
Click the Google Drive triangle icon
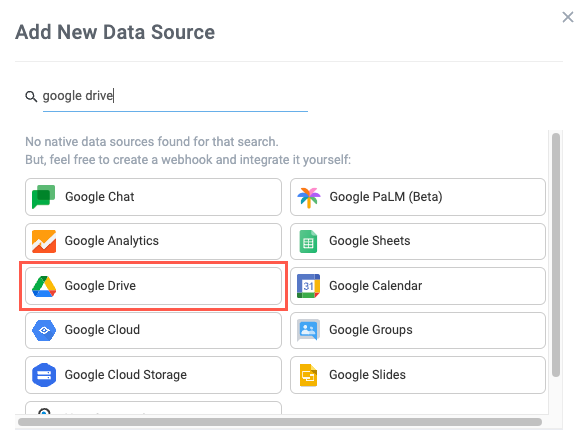point(44,286)
